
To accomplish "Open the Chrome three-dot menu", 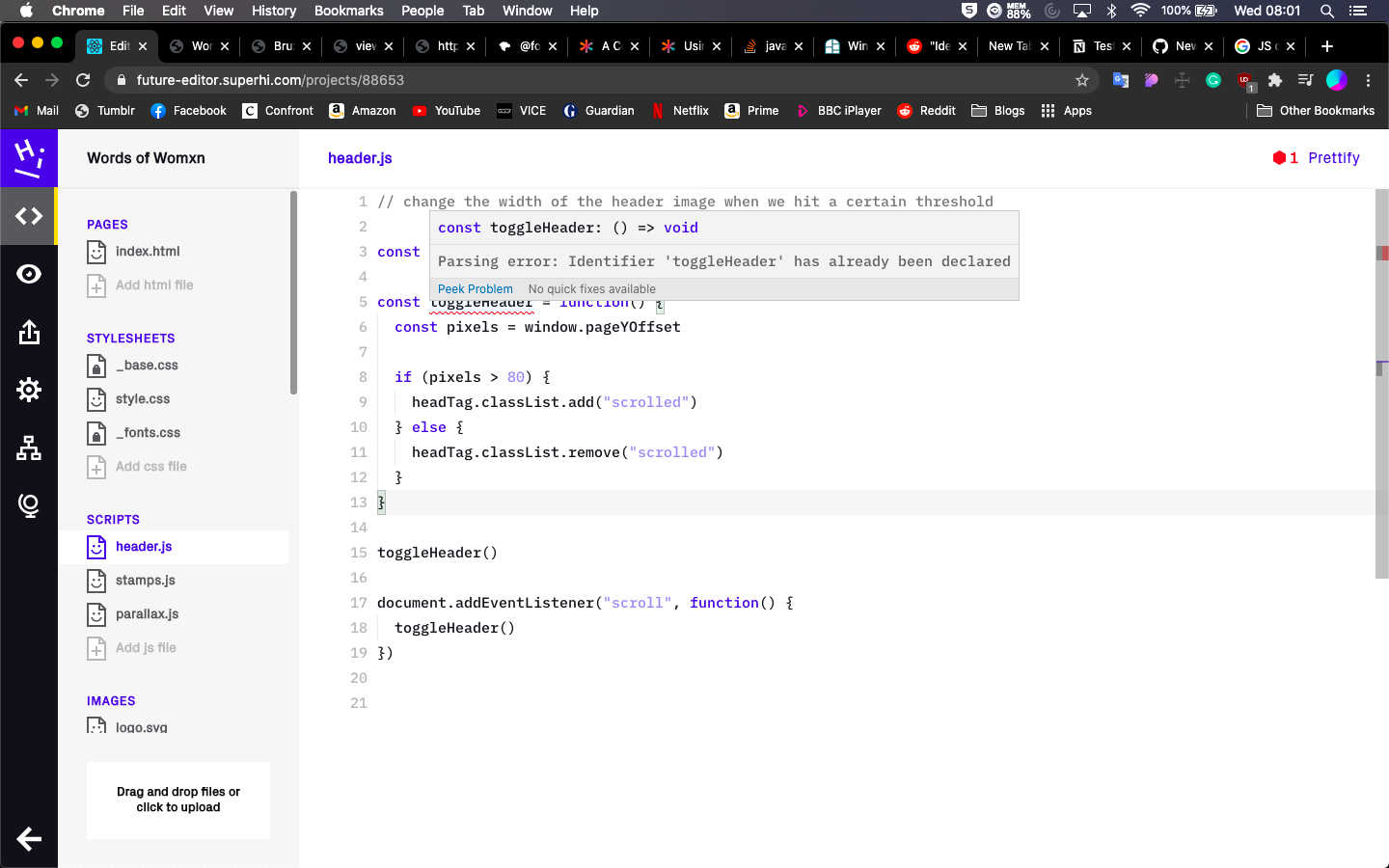I will [1369, 81].
